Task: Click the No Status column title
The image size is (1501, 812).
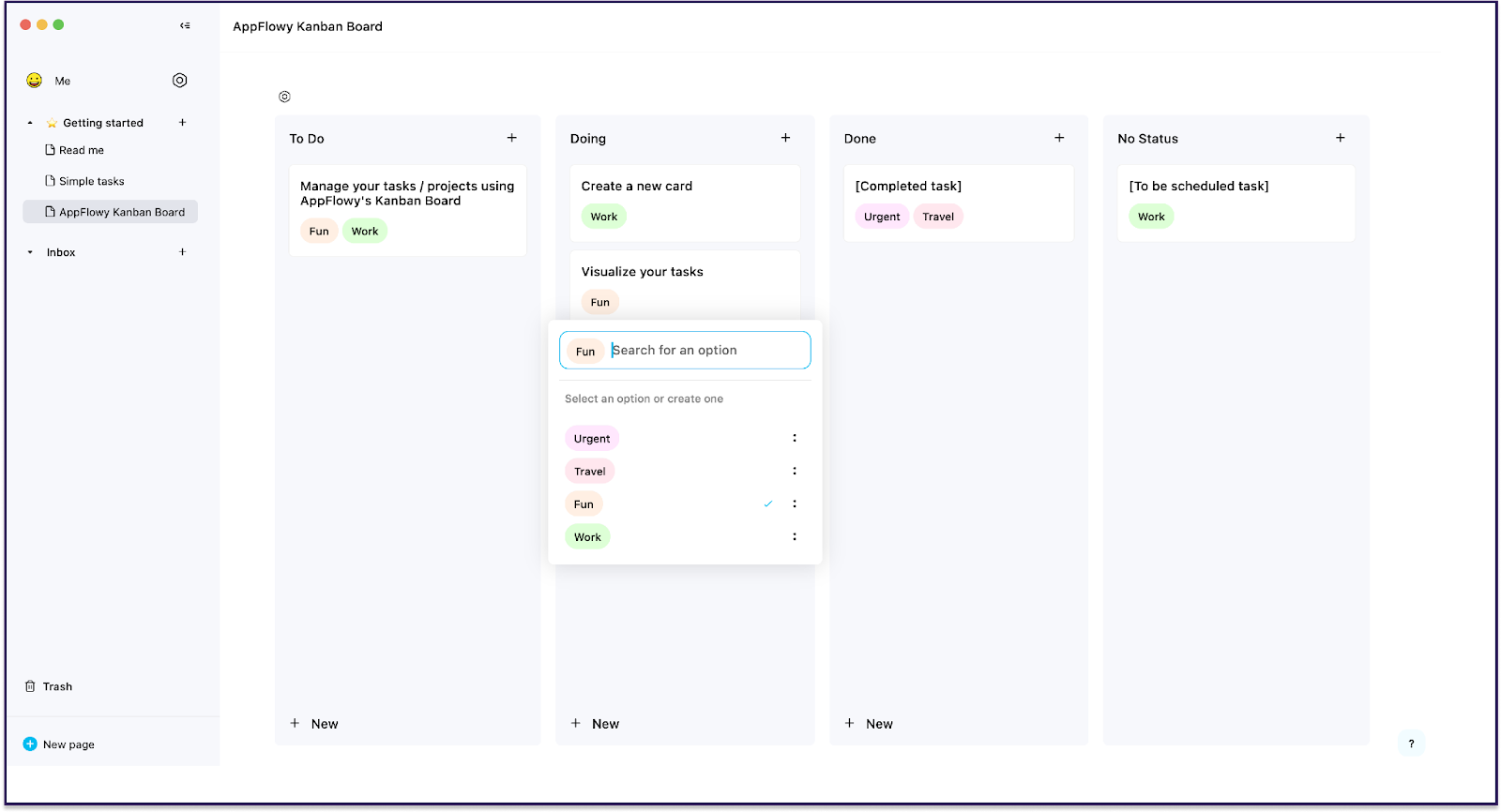Action: pyautogui.click(x=1148, y=139)
